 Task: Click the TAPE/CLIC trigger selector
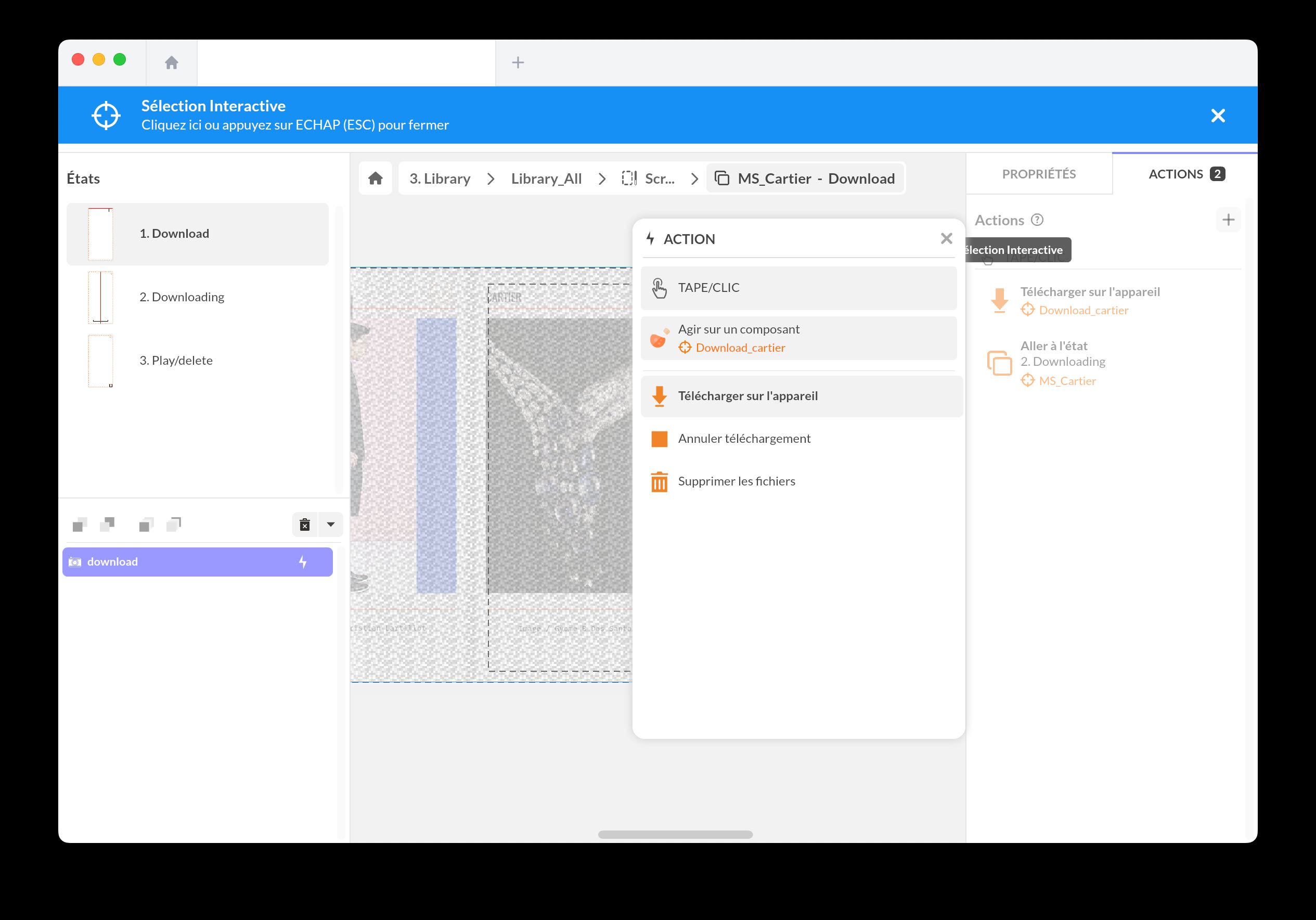pos(798,288)
